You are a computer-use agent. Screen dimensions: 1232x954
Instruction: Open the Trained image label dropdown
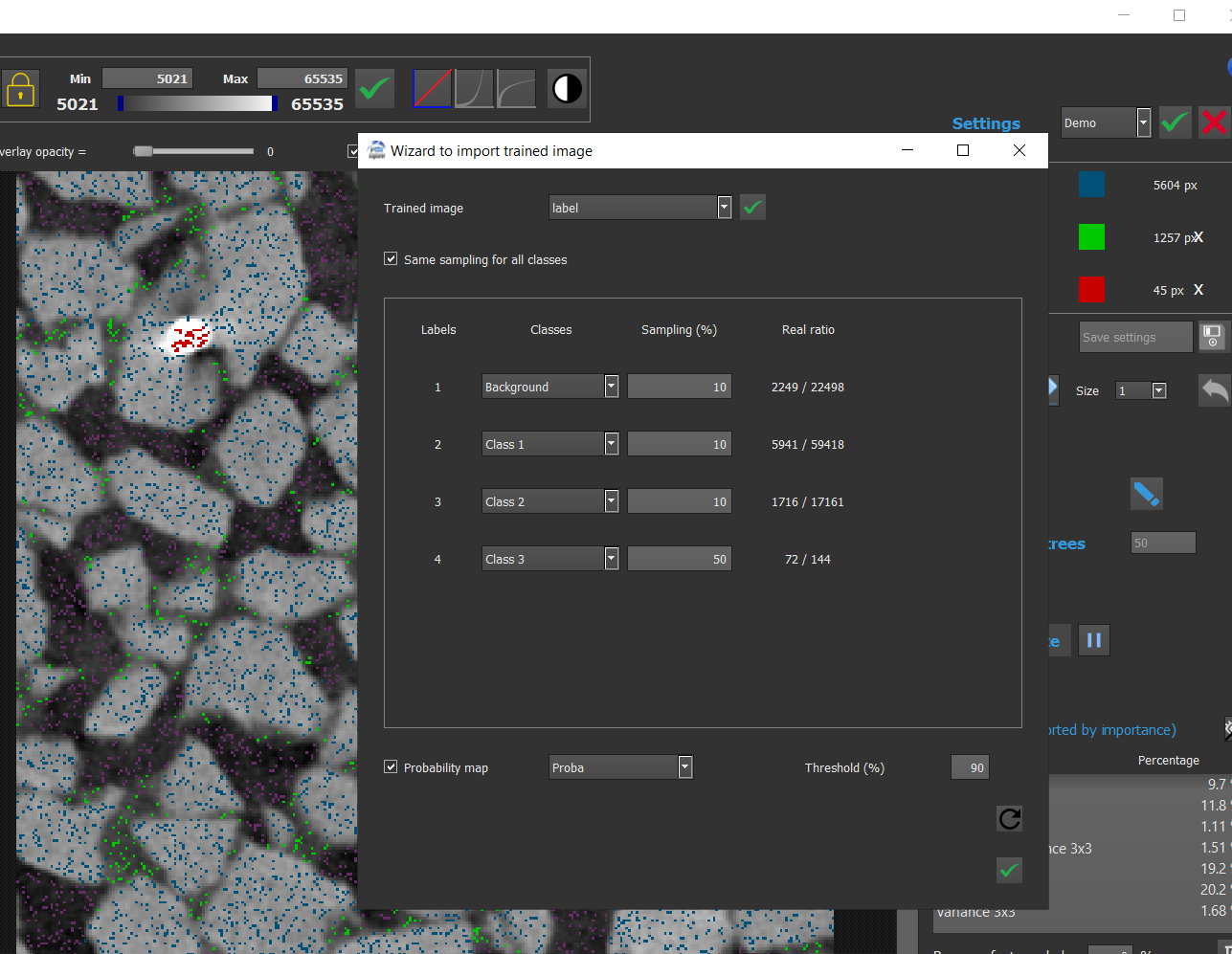725,207
